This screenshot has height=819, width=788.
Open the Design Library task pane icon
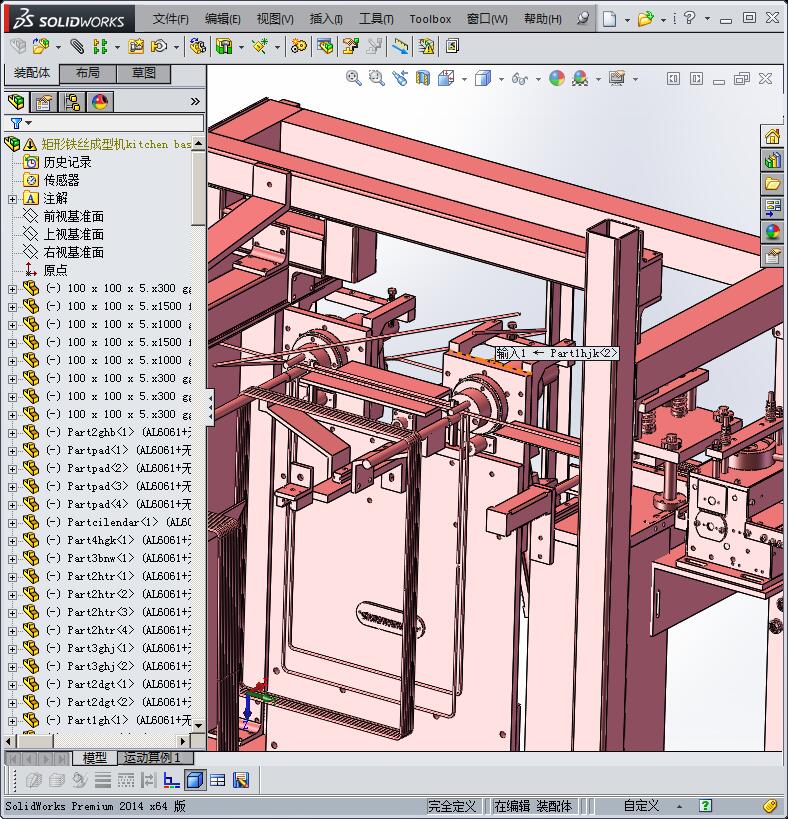pyautogui.click(x=772, y=160)
